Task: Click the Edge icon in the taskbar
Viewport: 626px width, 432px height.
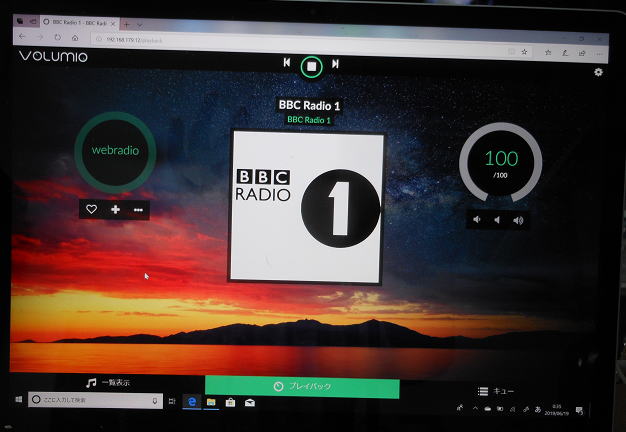Action: coord(192,402)
